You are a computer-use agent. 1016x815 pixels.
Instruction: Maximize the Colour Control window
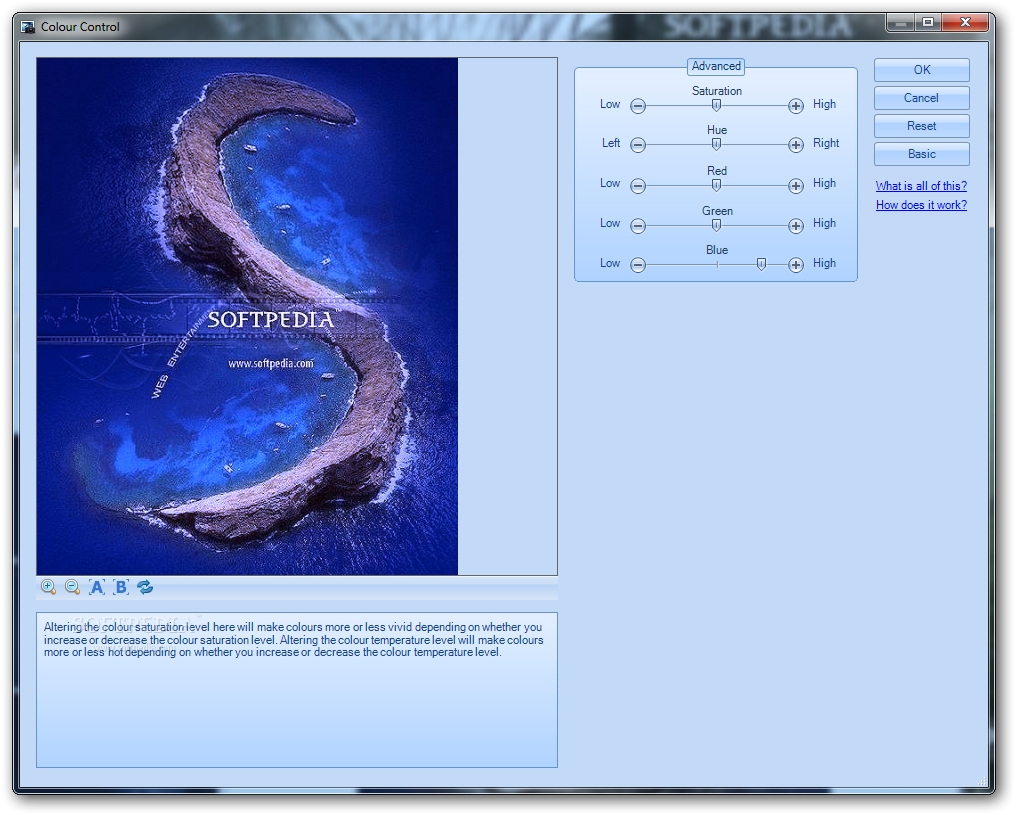pyautogui.click(x=928, y=23)
